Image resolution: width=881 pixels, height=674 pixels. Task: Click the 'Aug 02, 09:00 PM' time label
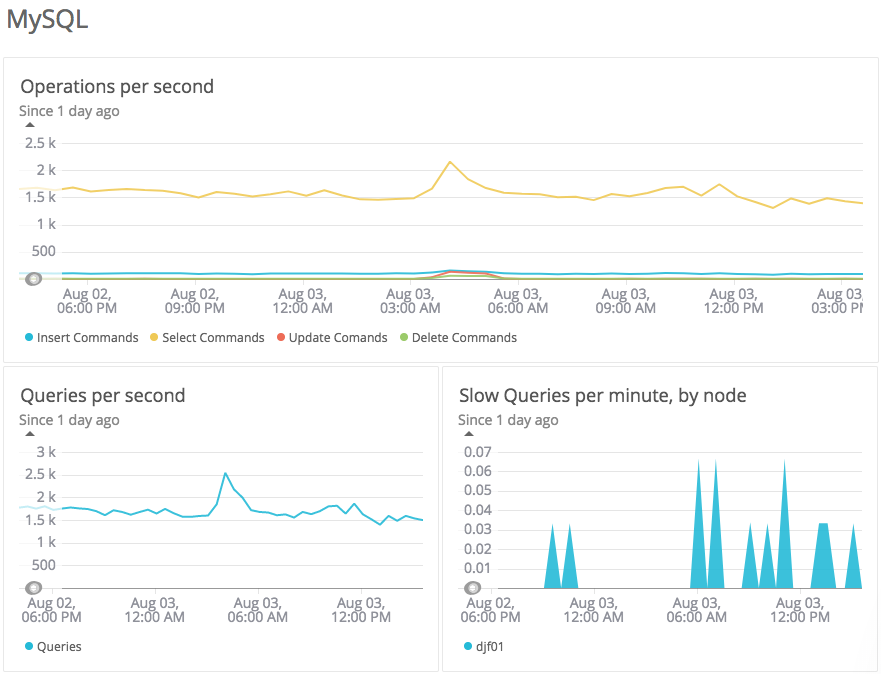click(194, 301)
